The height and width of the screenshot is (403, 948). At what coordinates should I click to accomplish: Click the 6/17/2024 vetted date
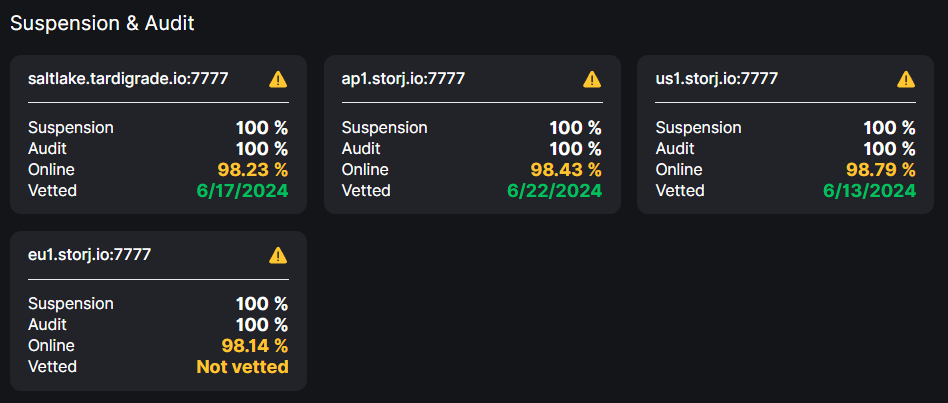click(x=242, y=190)
